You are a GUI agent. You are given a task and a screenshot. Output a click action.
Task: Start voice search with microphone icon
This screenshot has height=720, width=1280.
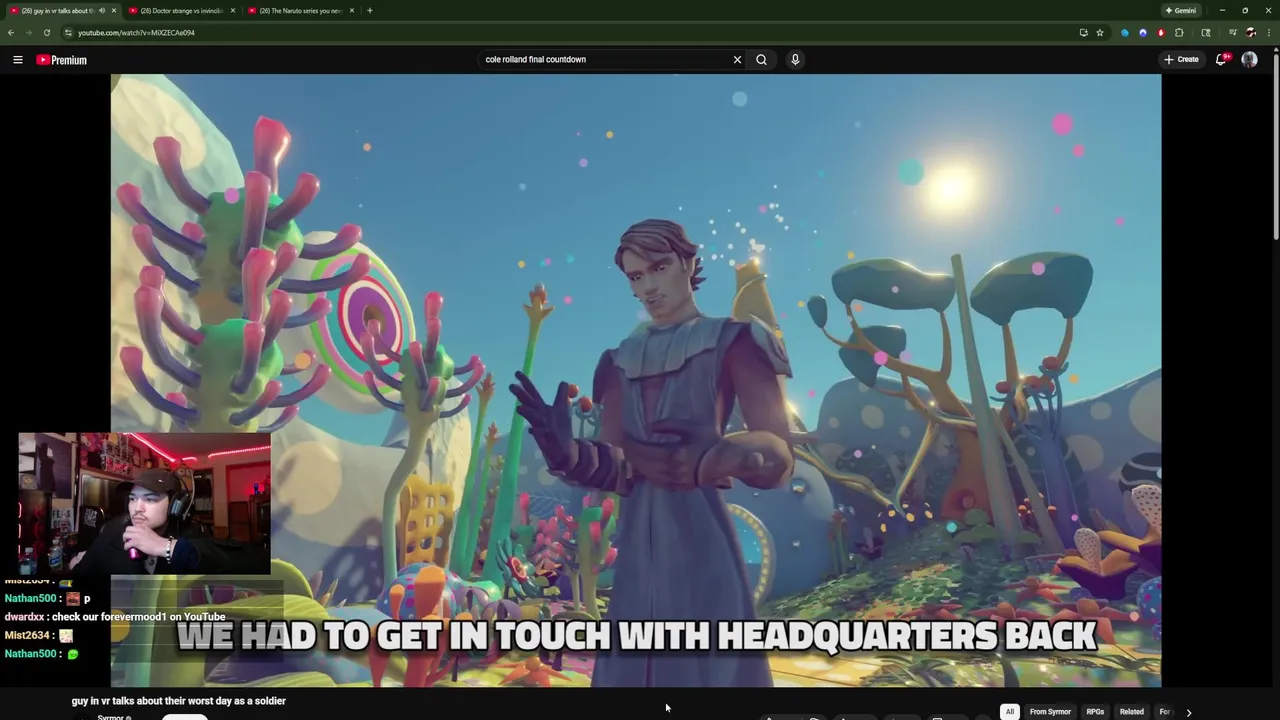[x=795, y=60]
